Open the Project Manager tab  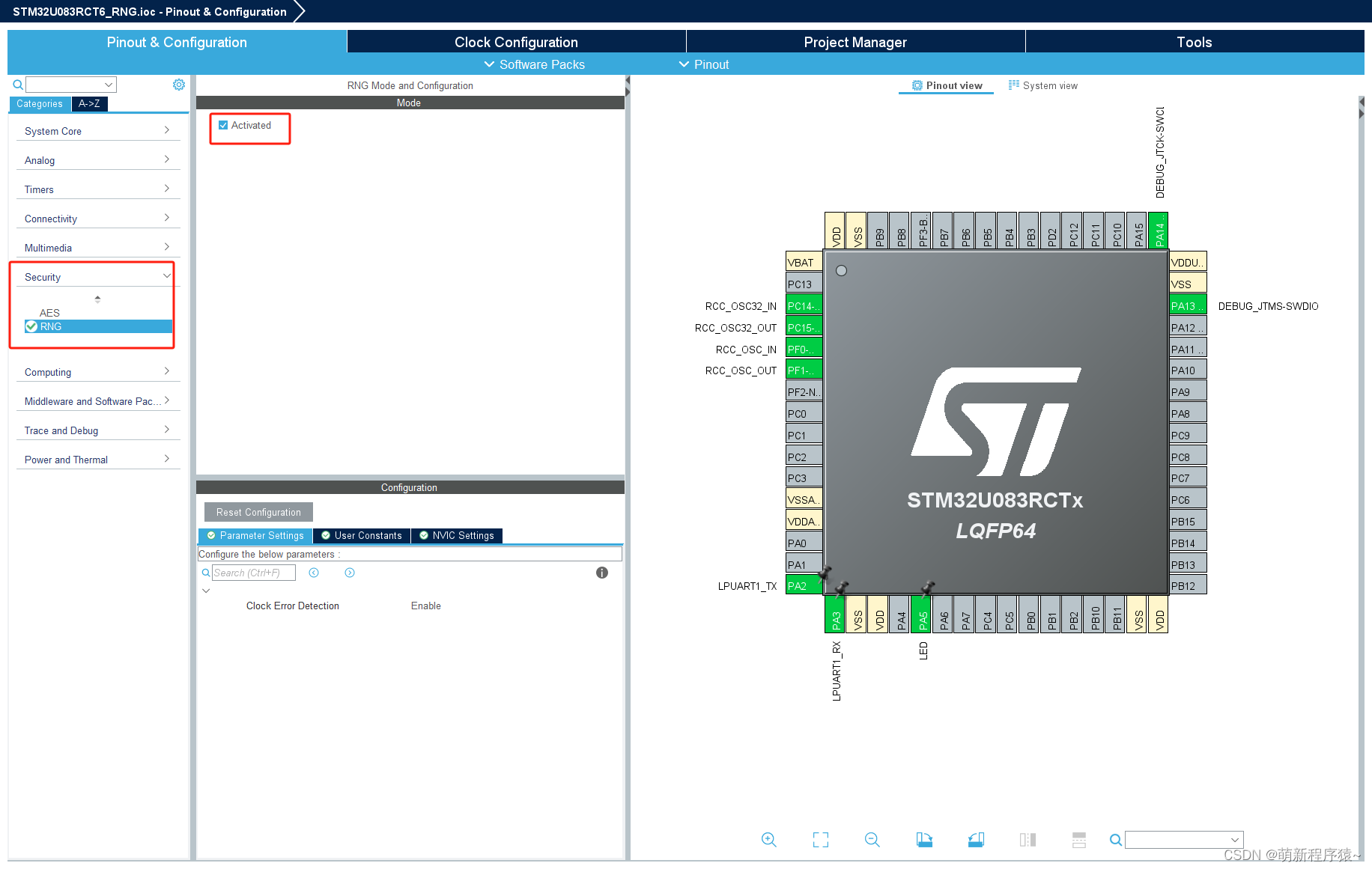pos(855,42)
